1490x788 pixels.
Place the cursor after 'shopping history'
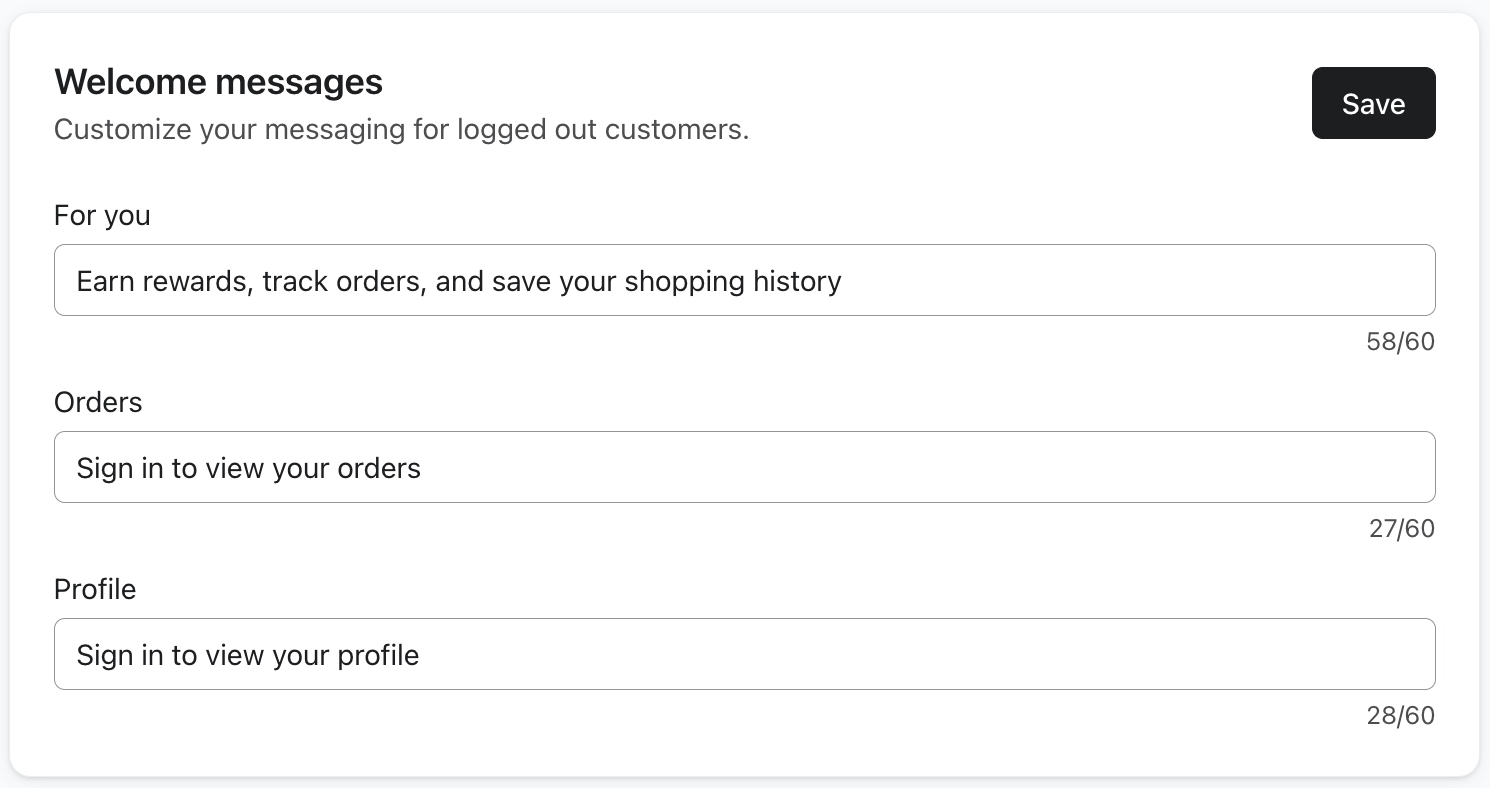click(846, 281)
